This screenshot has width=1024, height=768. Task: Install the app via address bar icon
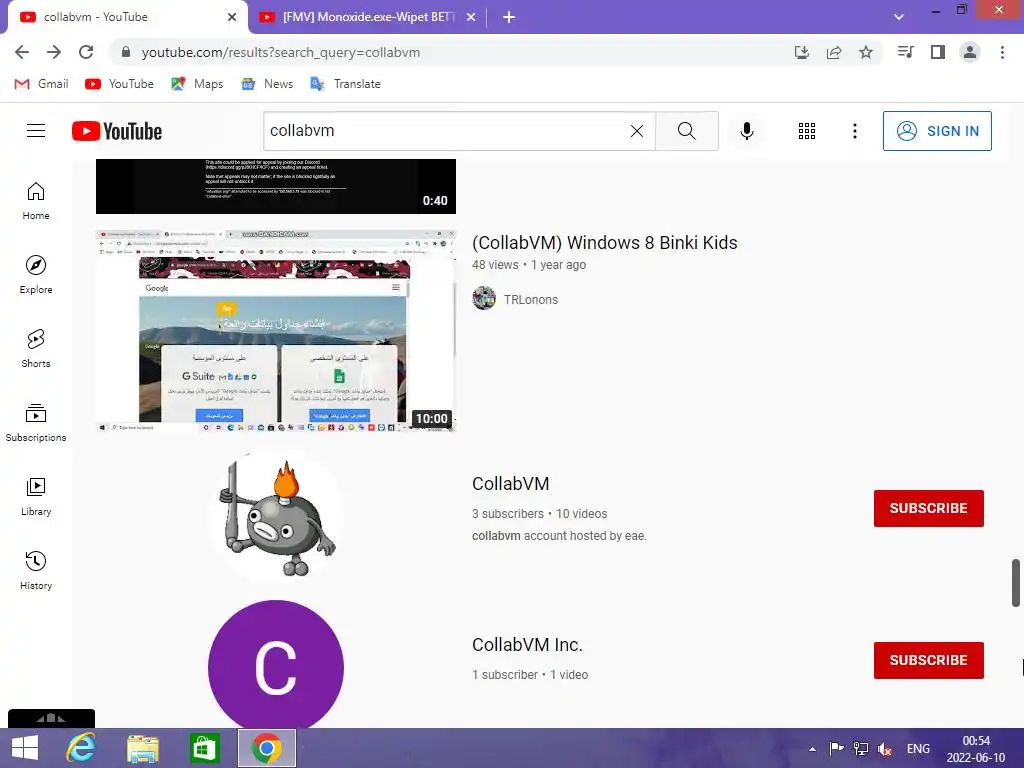pyautogui.click(x=802, y=52)
